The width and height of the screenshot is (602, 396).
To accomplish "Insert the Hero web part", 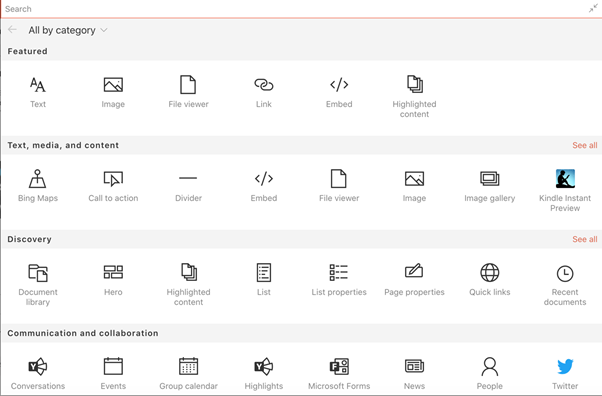I will [x=113, y=280].
